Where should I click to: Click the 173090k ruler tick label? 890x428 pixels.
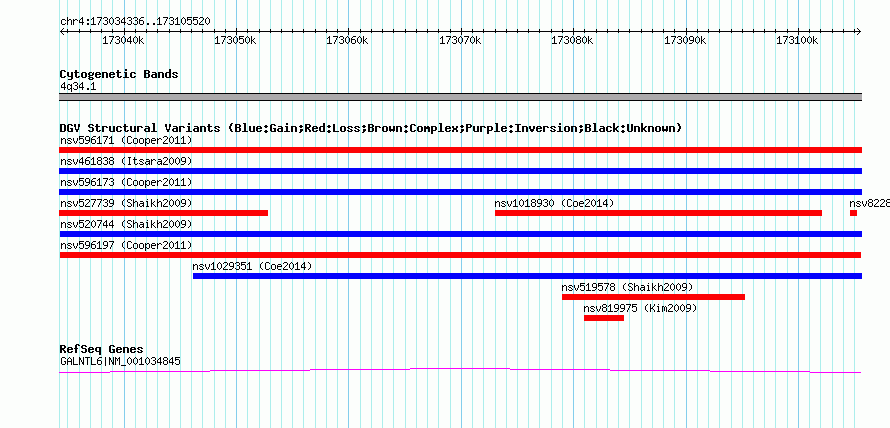(686, 40)
